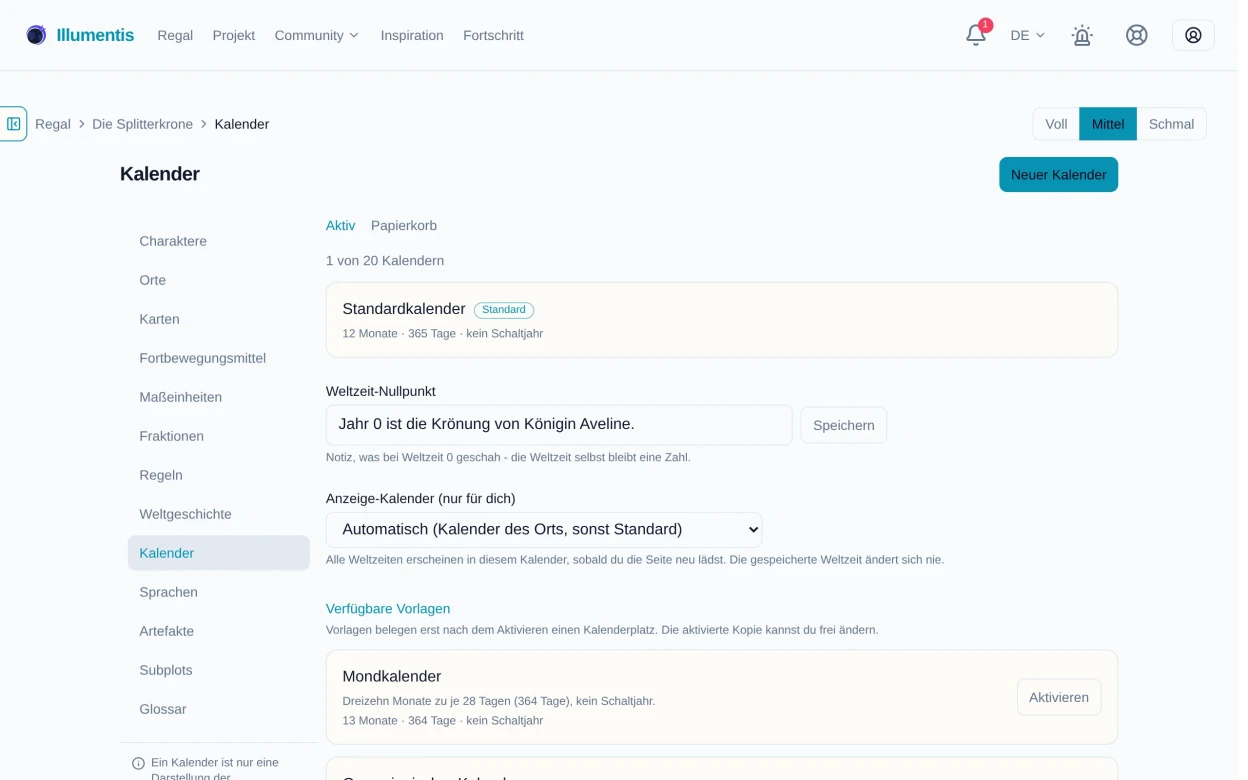Select the Schmal width option

(x=1171, y=124)
